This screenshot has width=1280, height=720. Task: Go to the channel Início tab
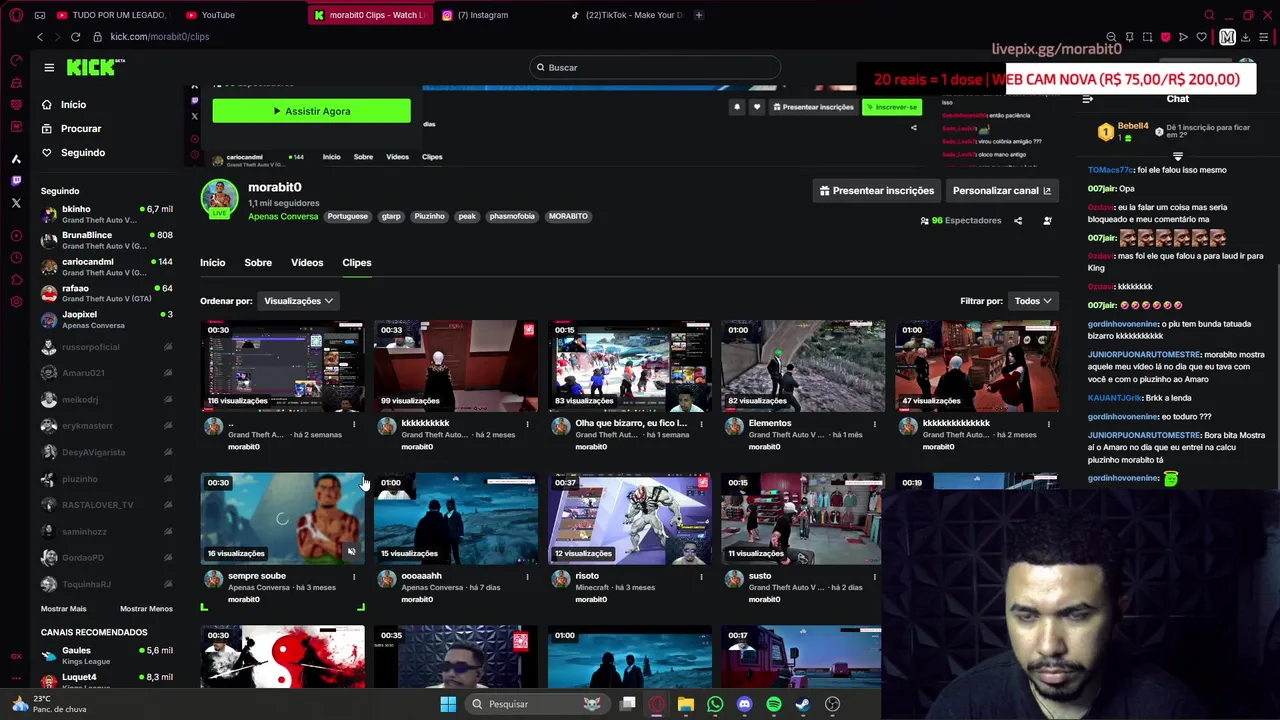[213, 263]
